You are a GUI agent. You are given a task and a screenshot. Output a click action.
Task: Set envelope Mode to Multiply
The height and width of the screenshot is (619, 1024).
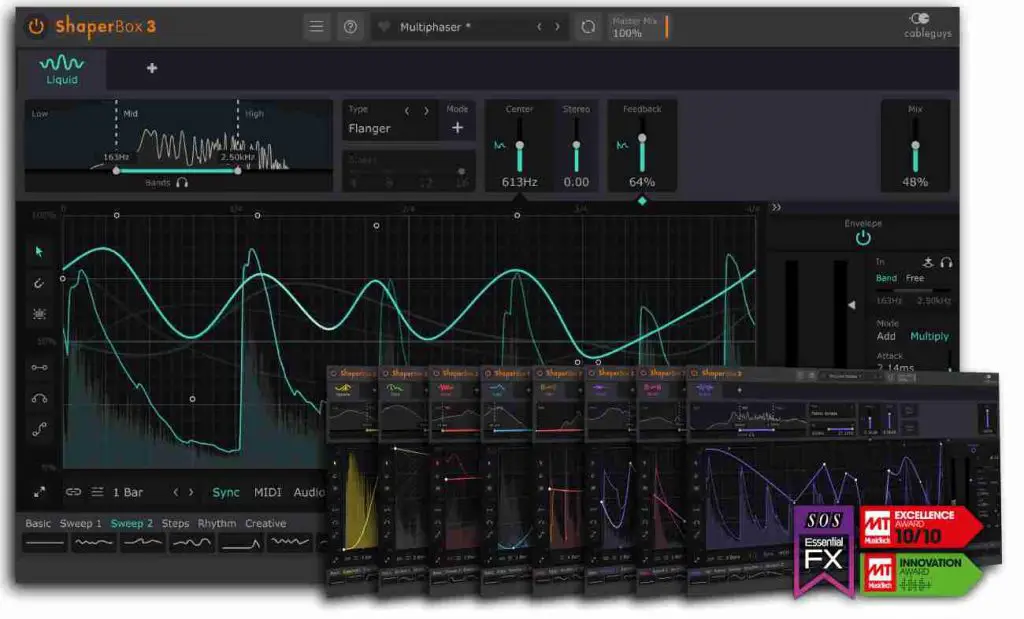[x=929, y=336]
